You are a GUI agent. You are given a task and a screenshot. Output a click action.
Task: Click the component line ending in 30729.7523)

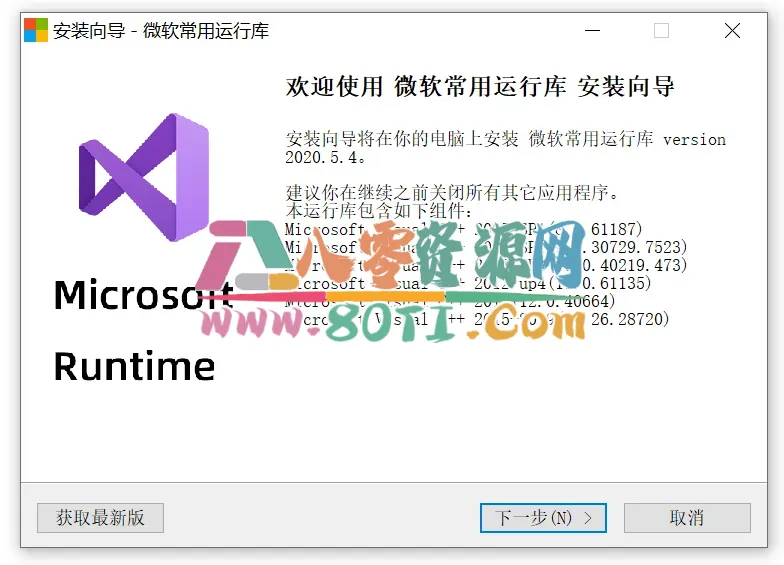[486, 247]
